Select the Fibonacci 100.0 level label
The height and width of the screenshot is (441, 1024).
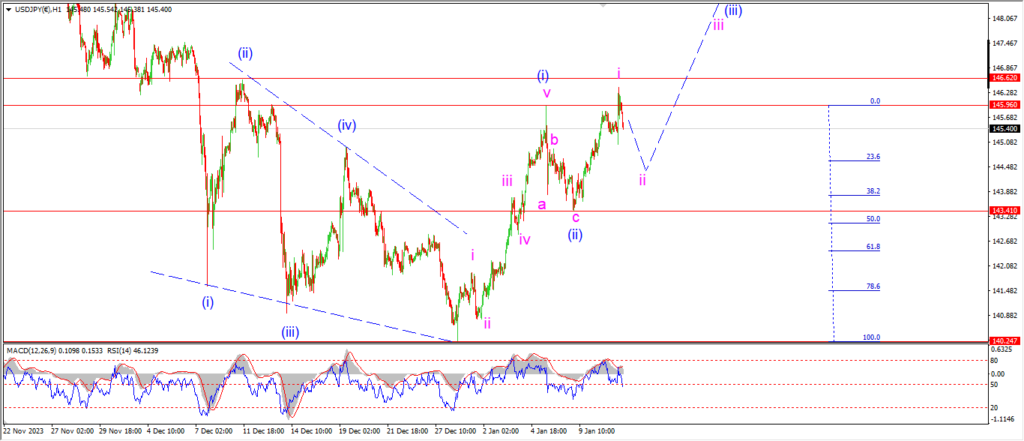tap(871, 338)
